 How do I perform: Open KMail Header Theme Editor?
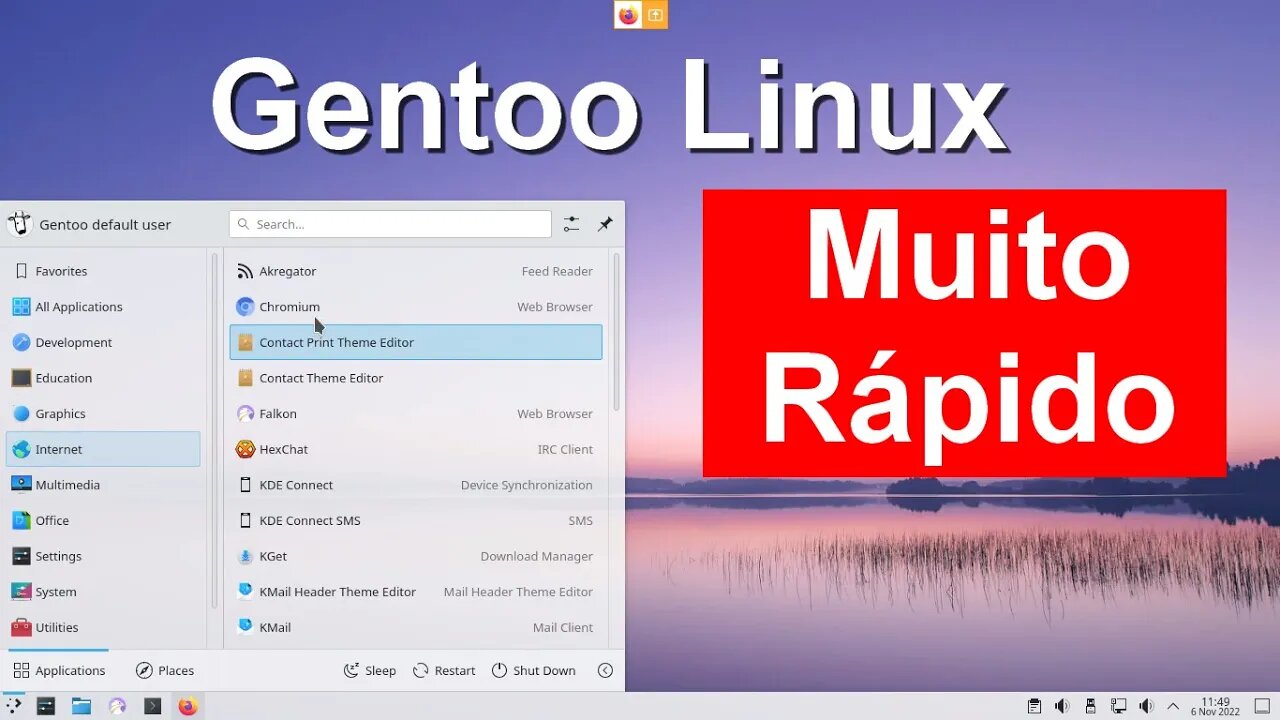[416, 592]
